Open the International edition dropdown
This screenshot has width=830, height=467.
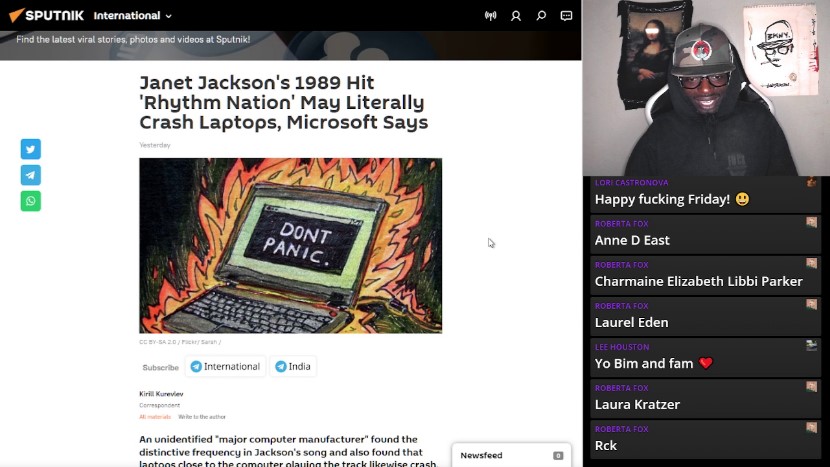tap(132, 16)
